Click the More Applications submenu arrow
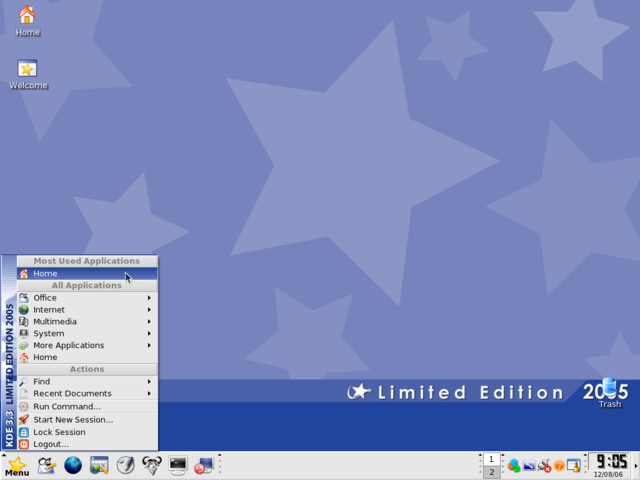This screenshot has width=640, height=480. click(x=149, y=345)
